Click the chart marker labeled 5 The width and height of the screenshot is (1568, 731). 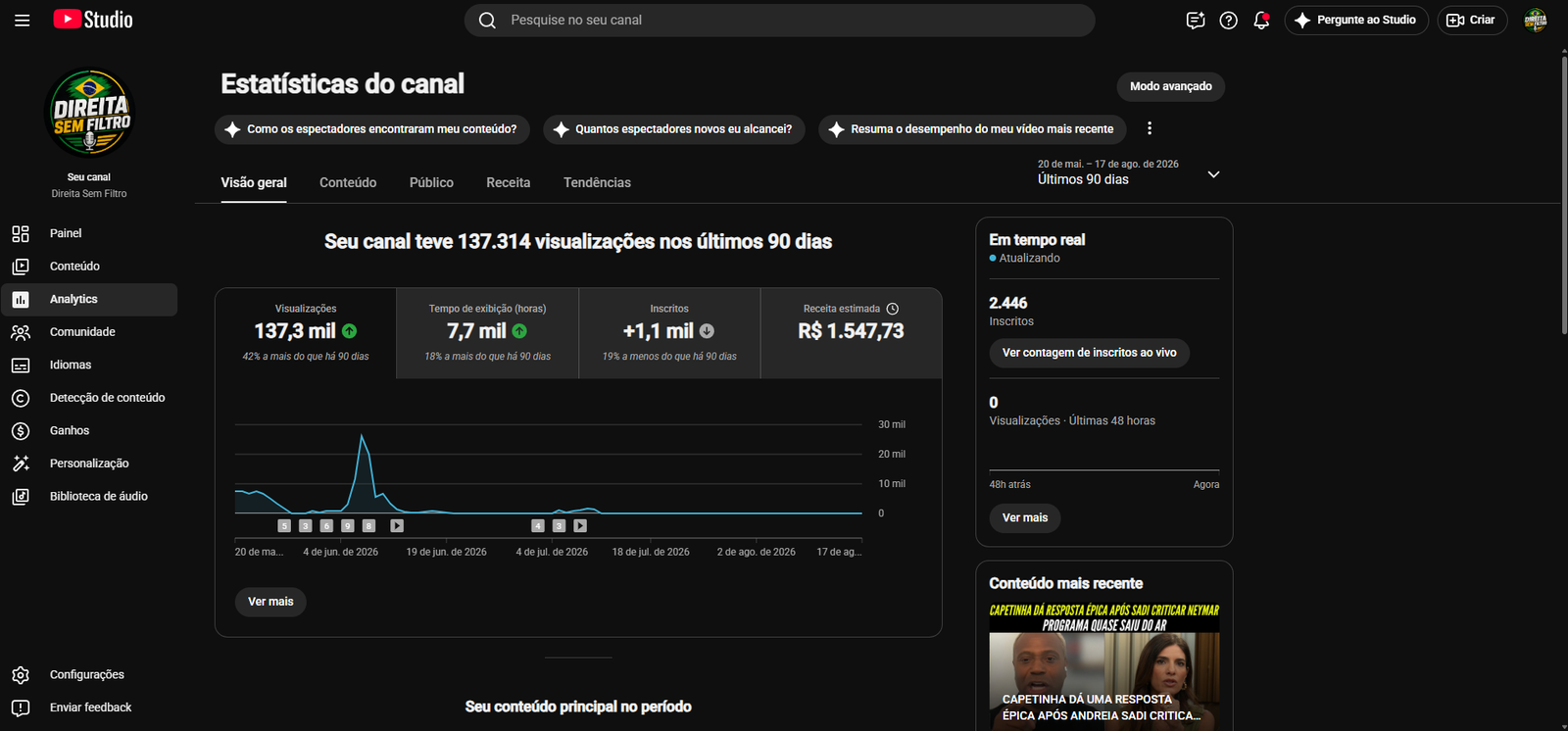click(x=284, y=526)
